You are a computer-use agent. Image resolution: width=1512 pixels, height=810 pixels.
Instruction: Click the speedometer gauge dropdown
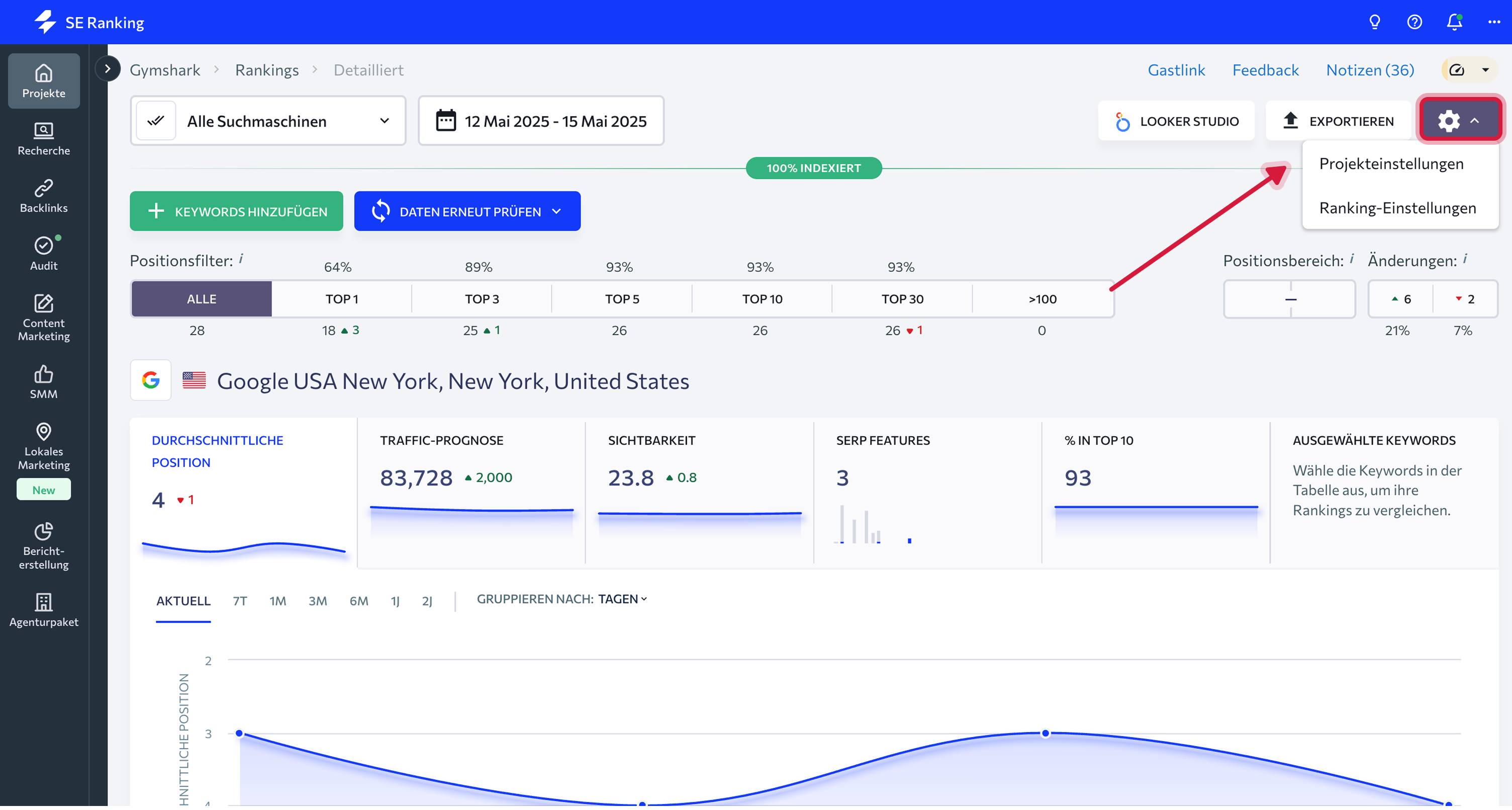(x=1470, y=70)
